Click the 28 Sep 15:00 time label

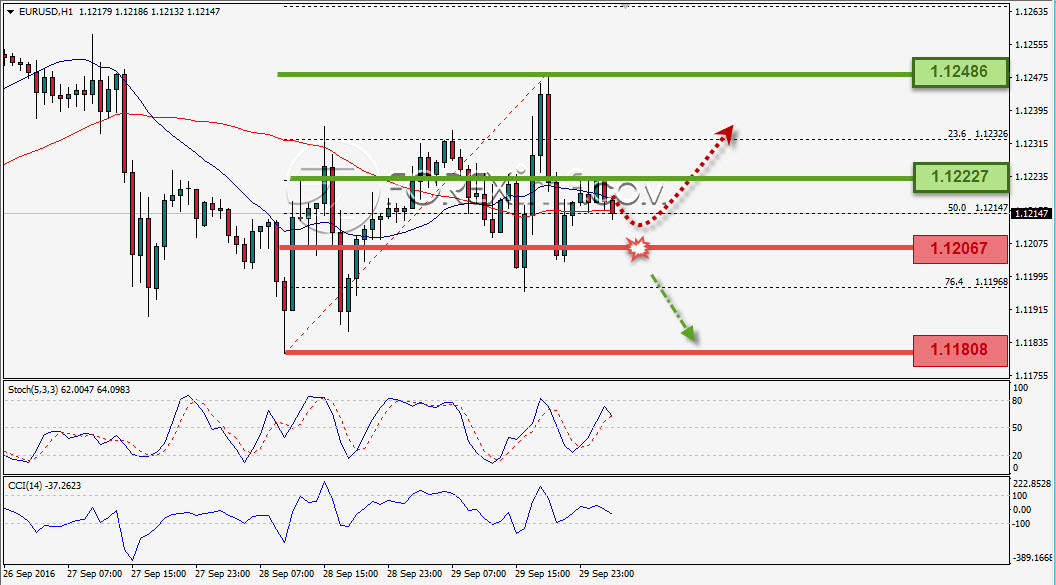[x=350, y=574]
